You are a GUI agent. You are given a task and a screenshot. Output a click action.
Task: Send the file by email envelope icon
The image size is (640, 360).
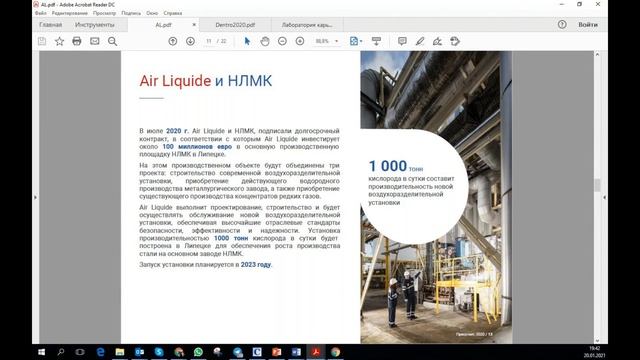(95, 41)
